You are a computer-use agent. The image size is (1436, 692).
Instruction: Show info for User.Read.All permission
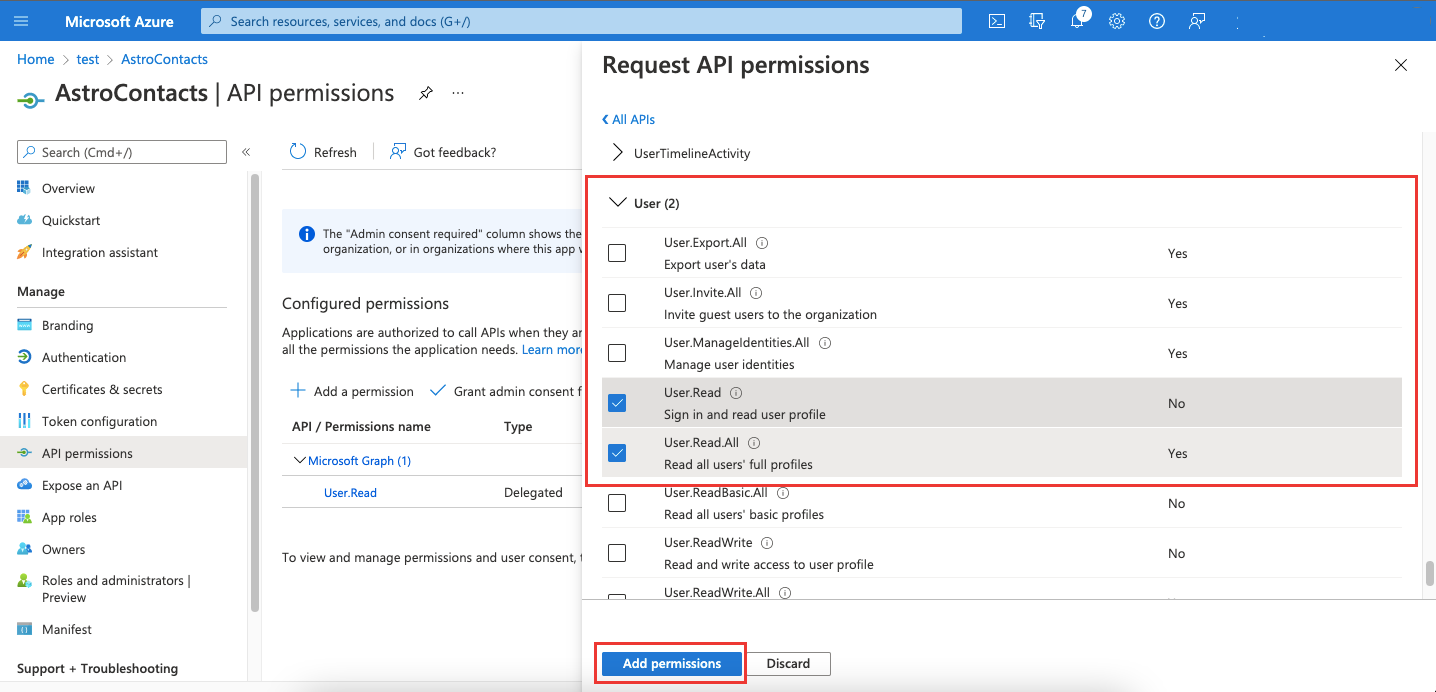754,443
